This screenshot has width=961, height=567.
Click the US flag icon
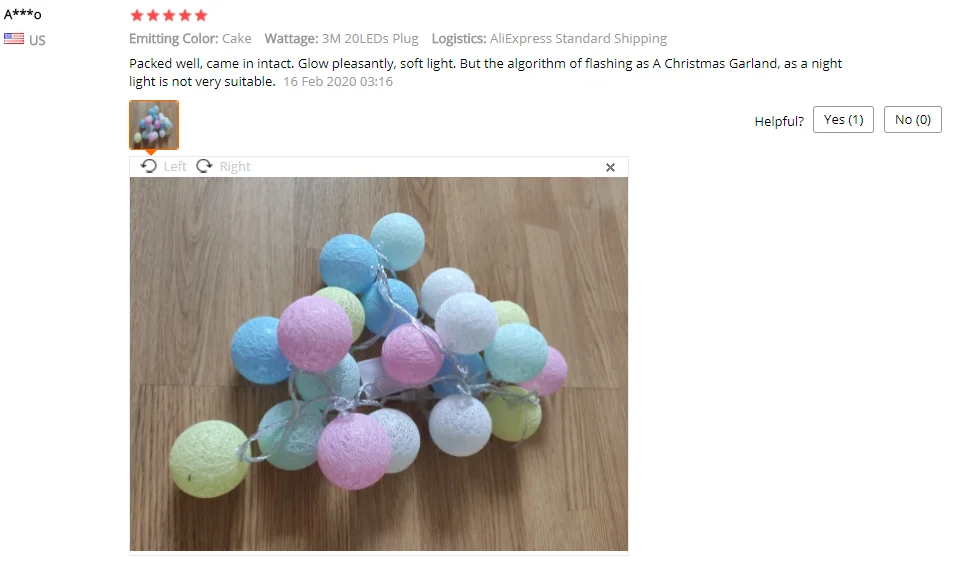pos(14,39)
